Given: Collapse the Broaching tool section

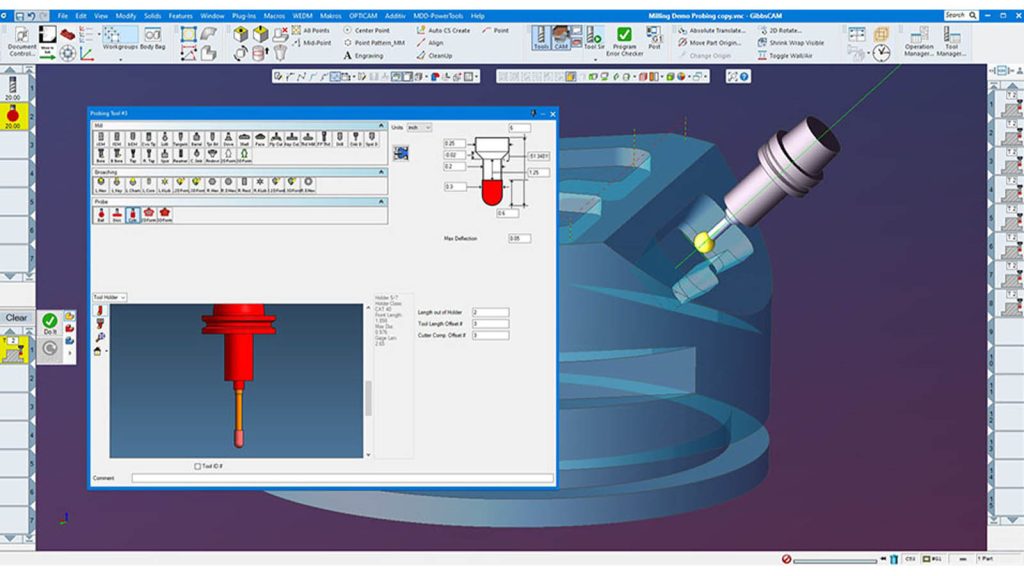Looking at the screenshot, I should 381,172.
